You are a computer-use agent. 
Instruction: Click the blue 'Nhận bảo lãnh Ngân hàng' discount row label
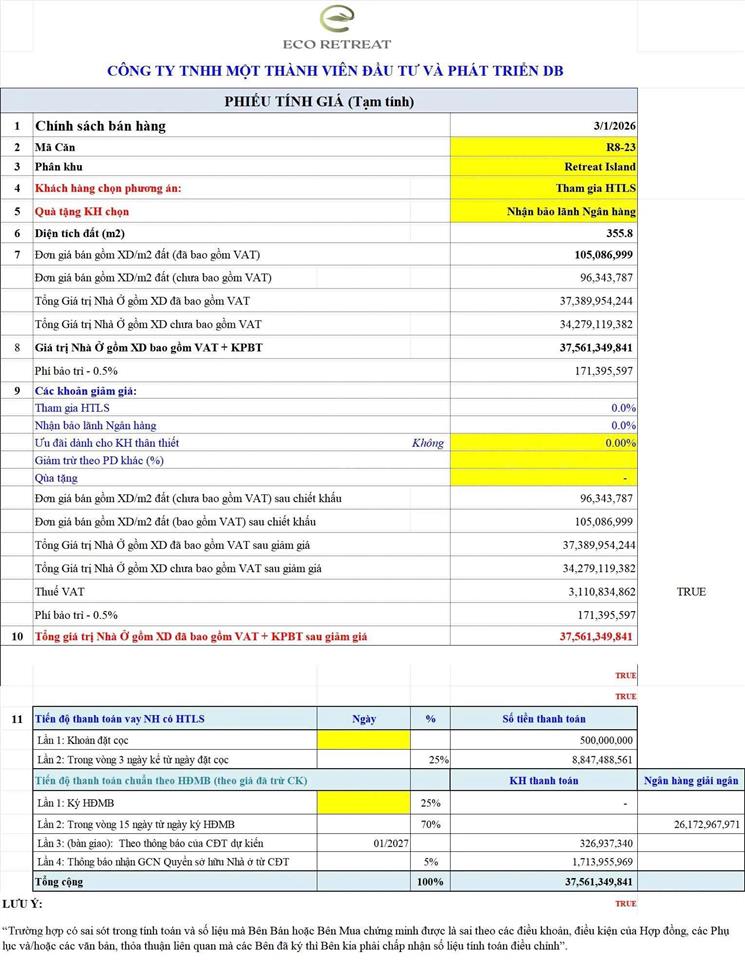95,426
